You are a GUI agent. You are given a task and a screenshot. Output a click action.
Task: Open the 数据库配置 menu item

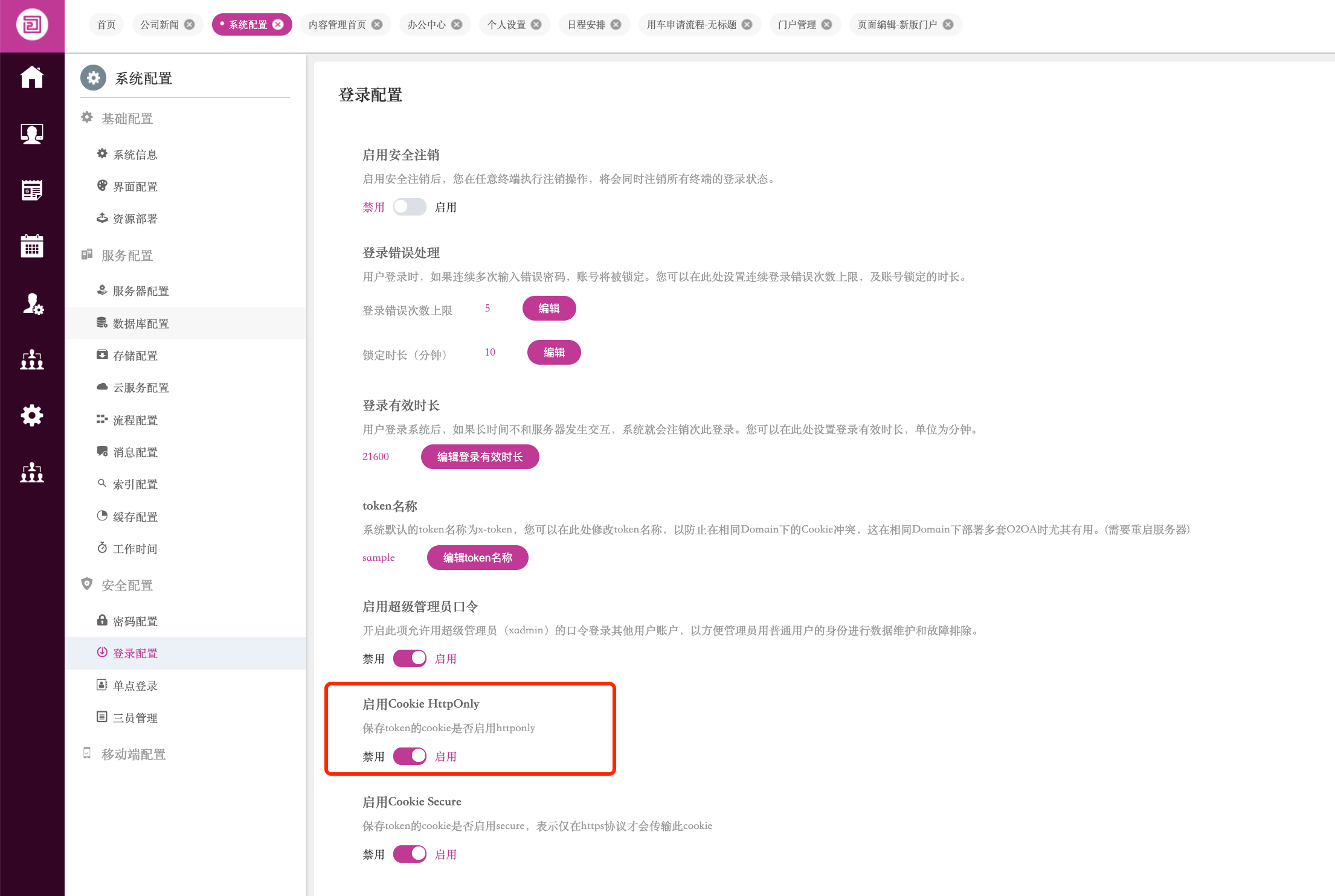click(141, 324)
